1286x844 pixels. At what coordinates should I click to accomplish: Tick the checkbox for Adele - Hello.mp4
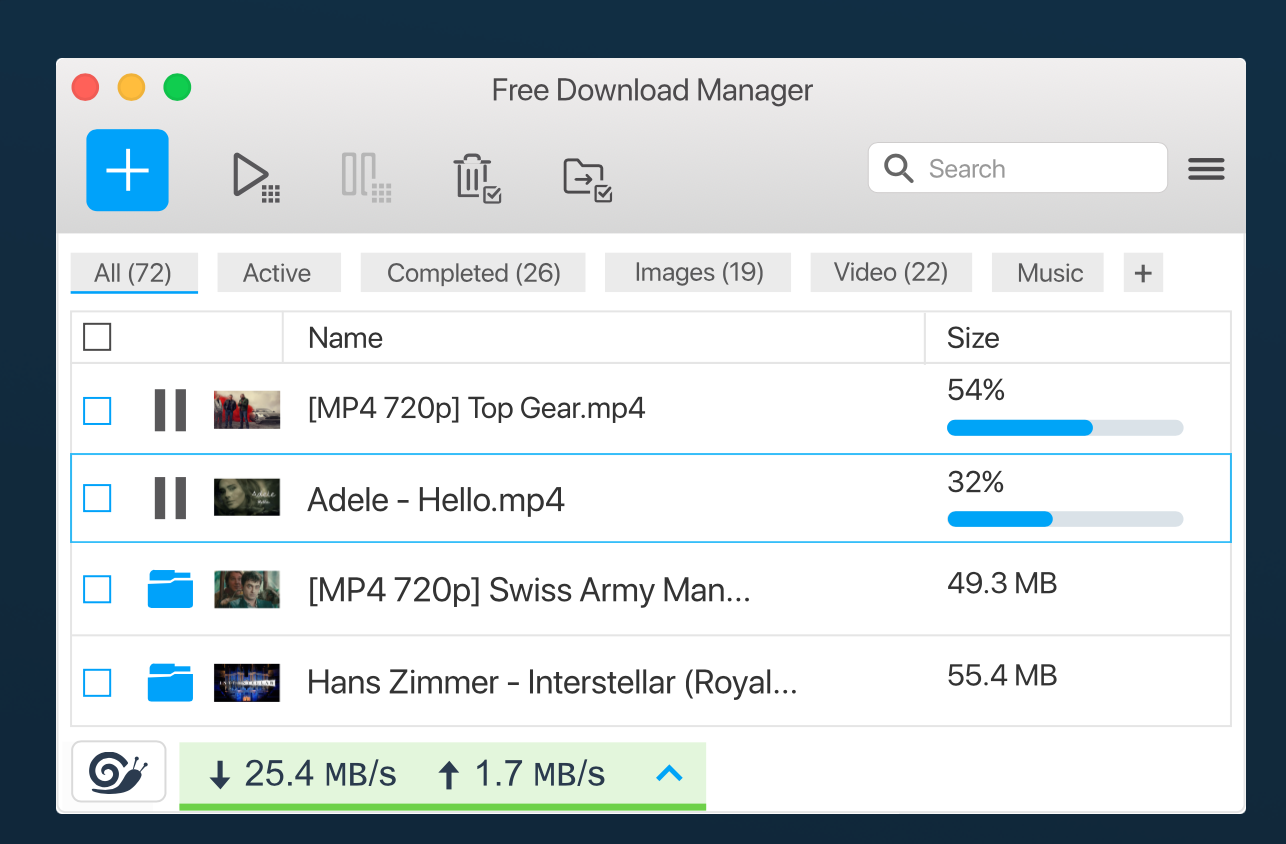tap(97, 498)
